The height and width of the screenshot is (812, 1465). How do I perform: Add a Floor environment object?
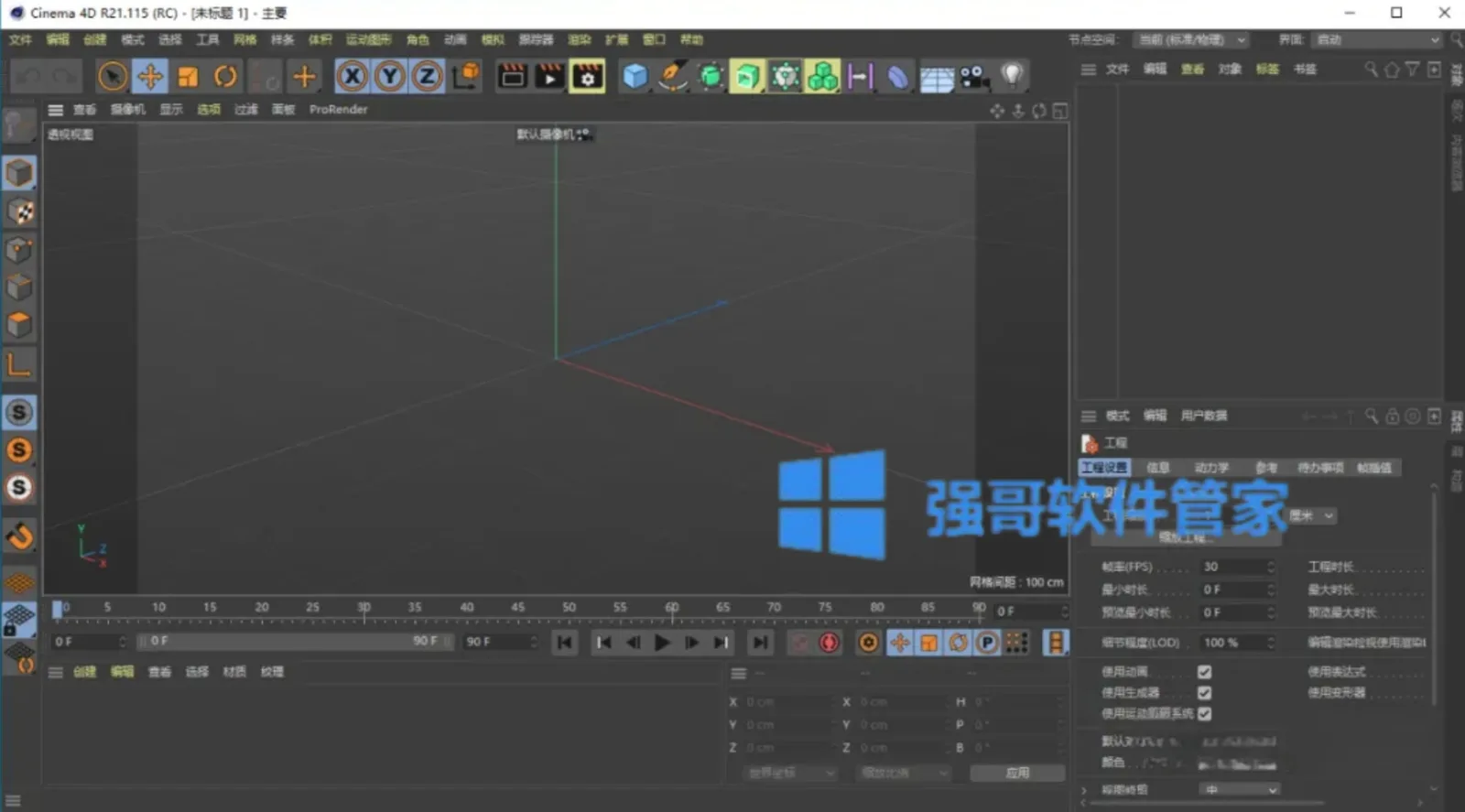(936, 77)
